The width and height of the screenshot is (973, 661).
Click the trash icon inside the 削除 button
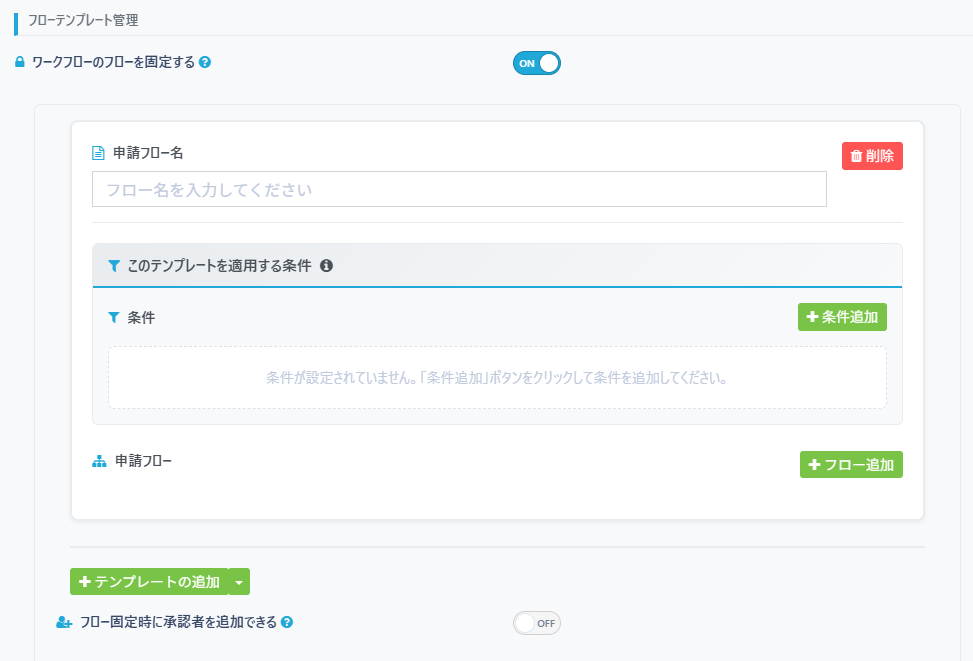point(856,155)
